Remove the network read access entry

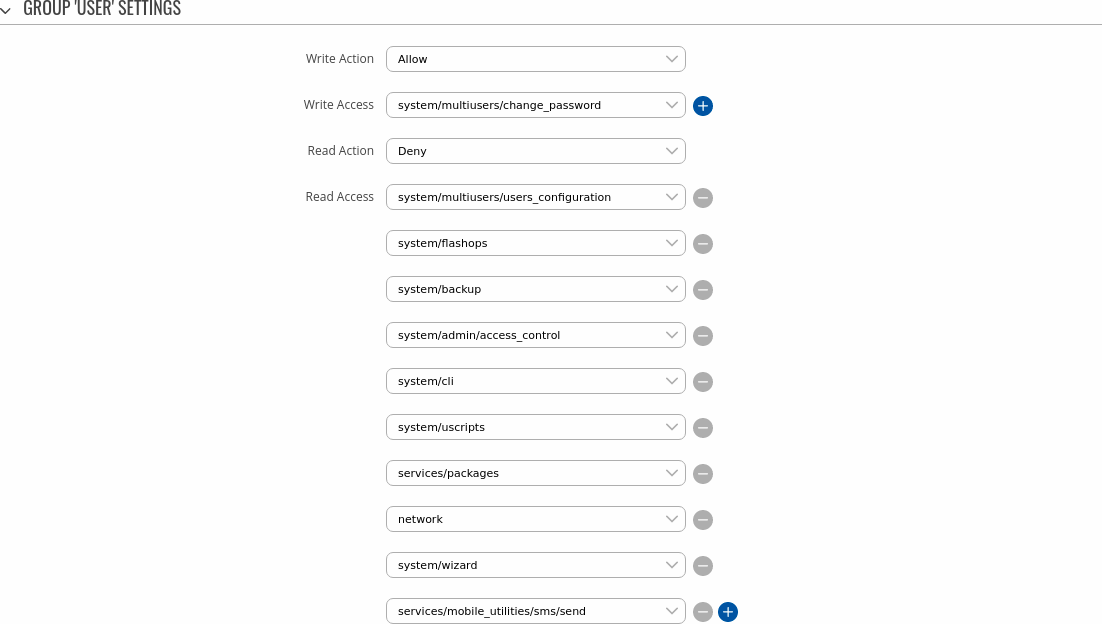coord(703,520)
